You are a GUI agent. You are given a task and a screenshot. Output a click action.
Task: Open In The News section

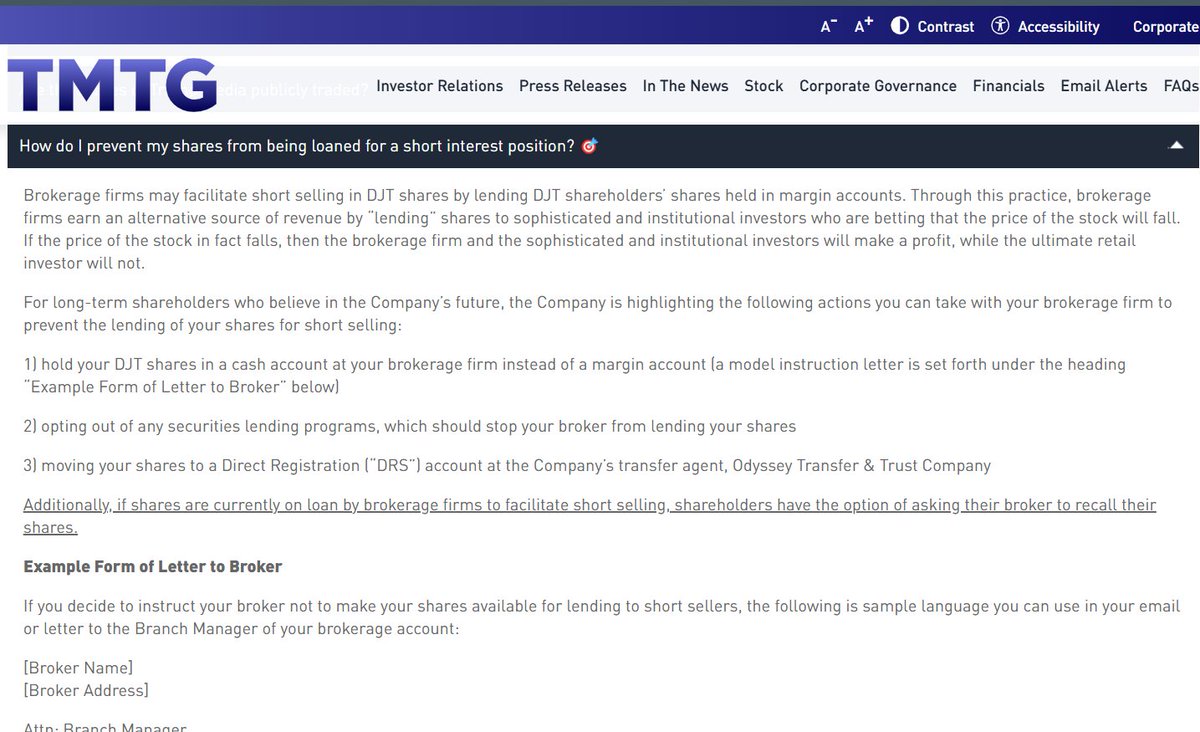[x=686, y=86]
